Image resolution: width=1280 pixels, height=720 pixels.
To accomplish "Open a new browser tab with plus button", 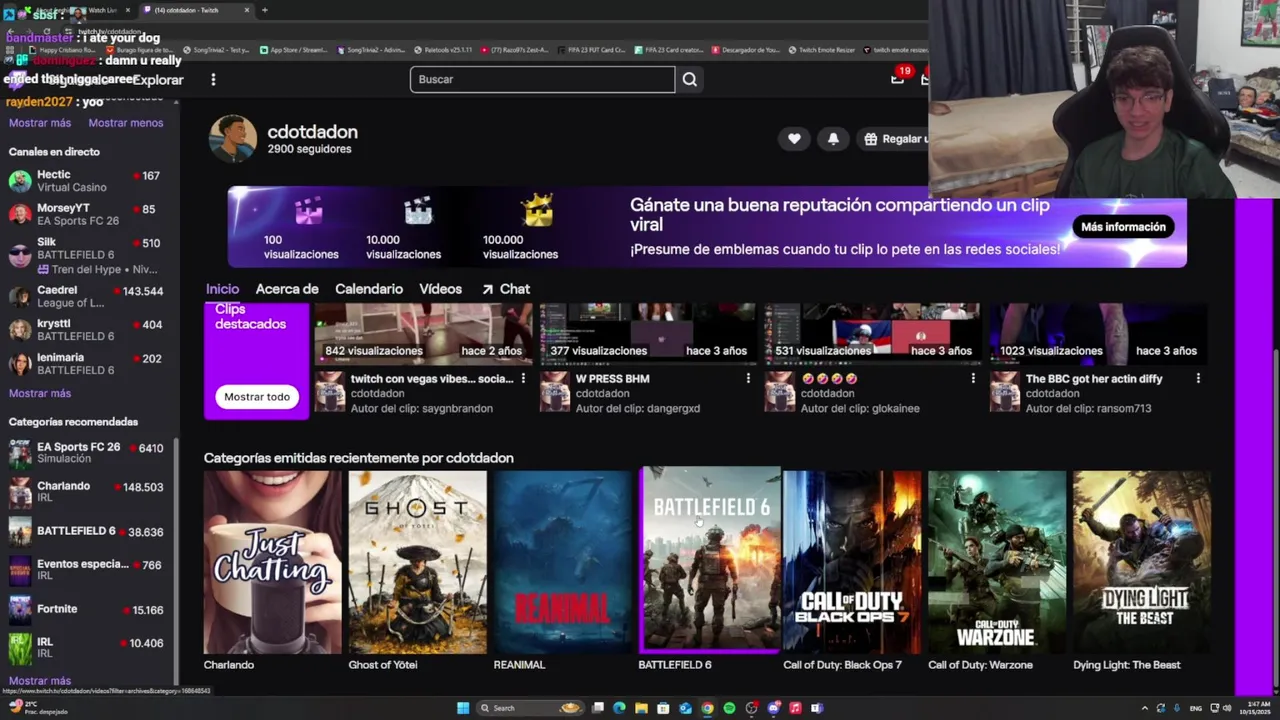I will pos(264,10).
